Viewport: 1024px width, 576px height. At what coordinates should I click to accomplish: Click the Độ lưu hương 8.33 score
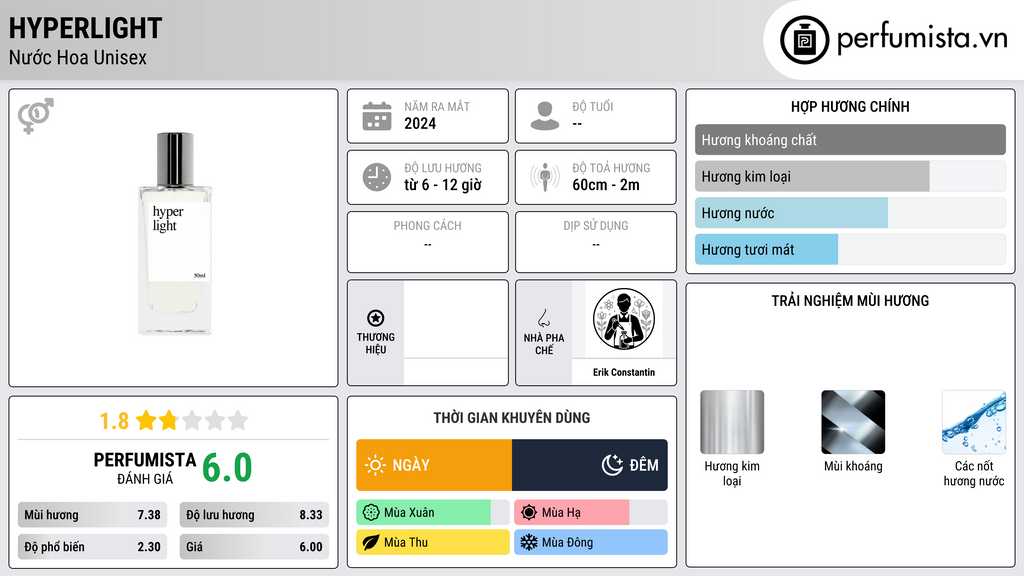pyautogui.click(x=254, y=515)
